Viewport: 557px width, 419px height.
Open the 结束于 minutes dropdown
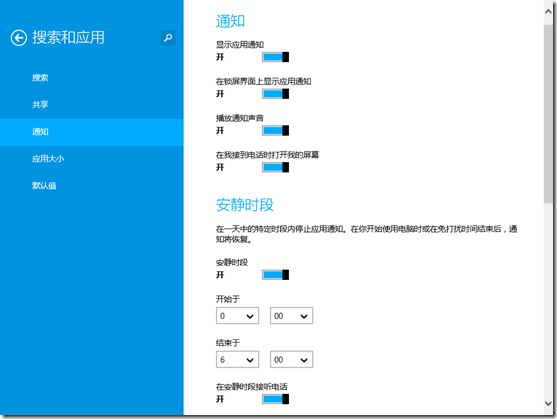291,360
